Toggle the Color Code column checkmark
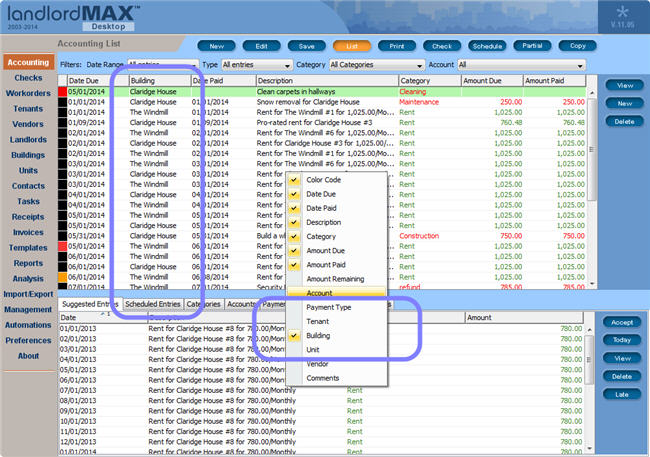 coord(294,180)
